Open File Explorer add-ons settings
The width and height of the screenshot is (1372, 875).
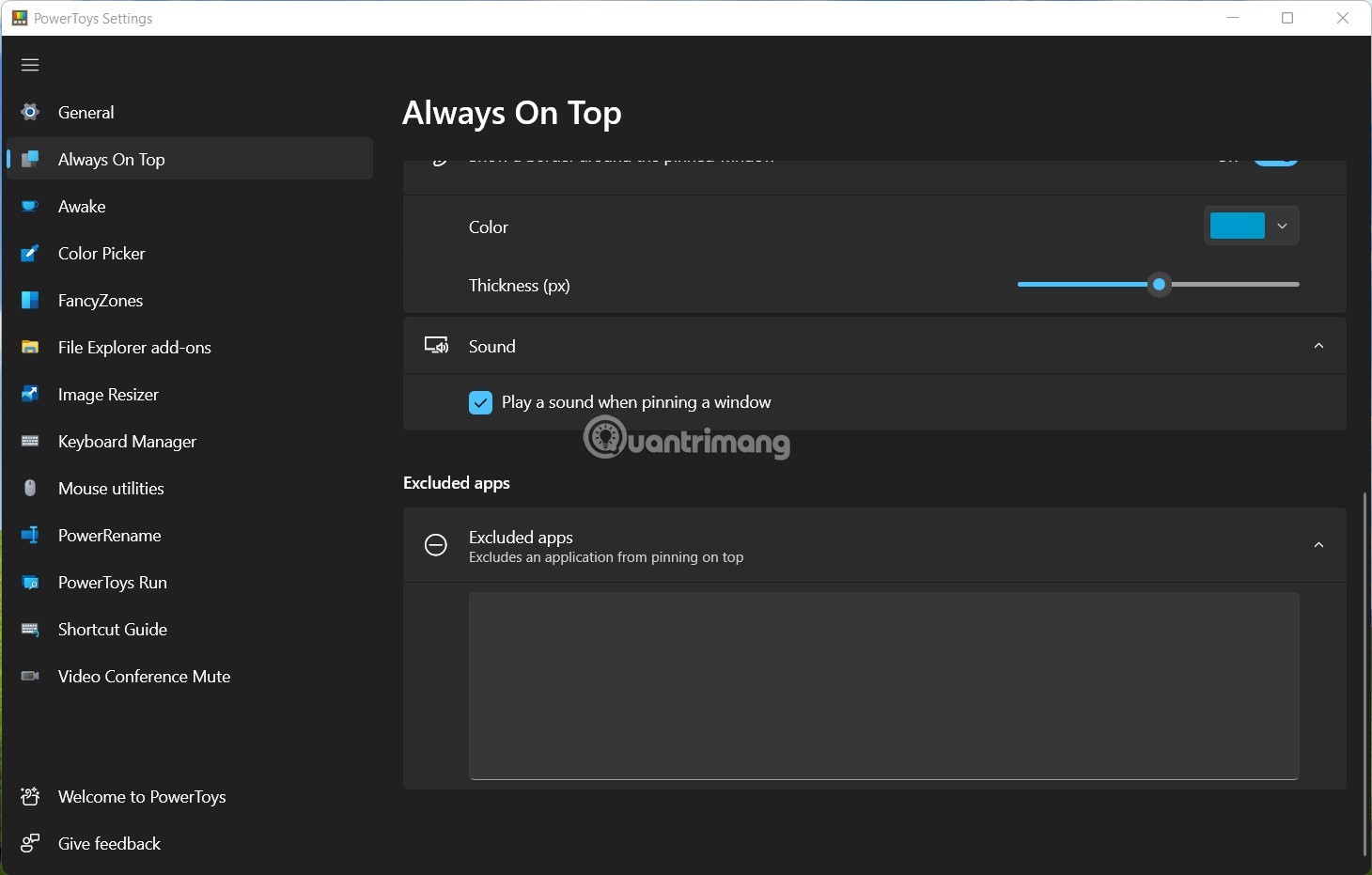point(134,347)
